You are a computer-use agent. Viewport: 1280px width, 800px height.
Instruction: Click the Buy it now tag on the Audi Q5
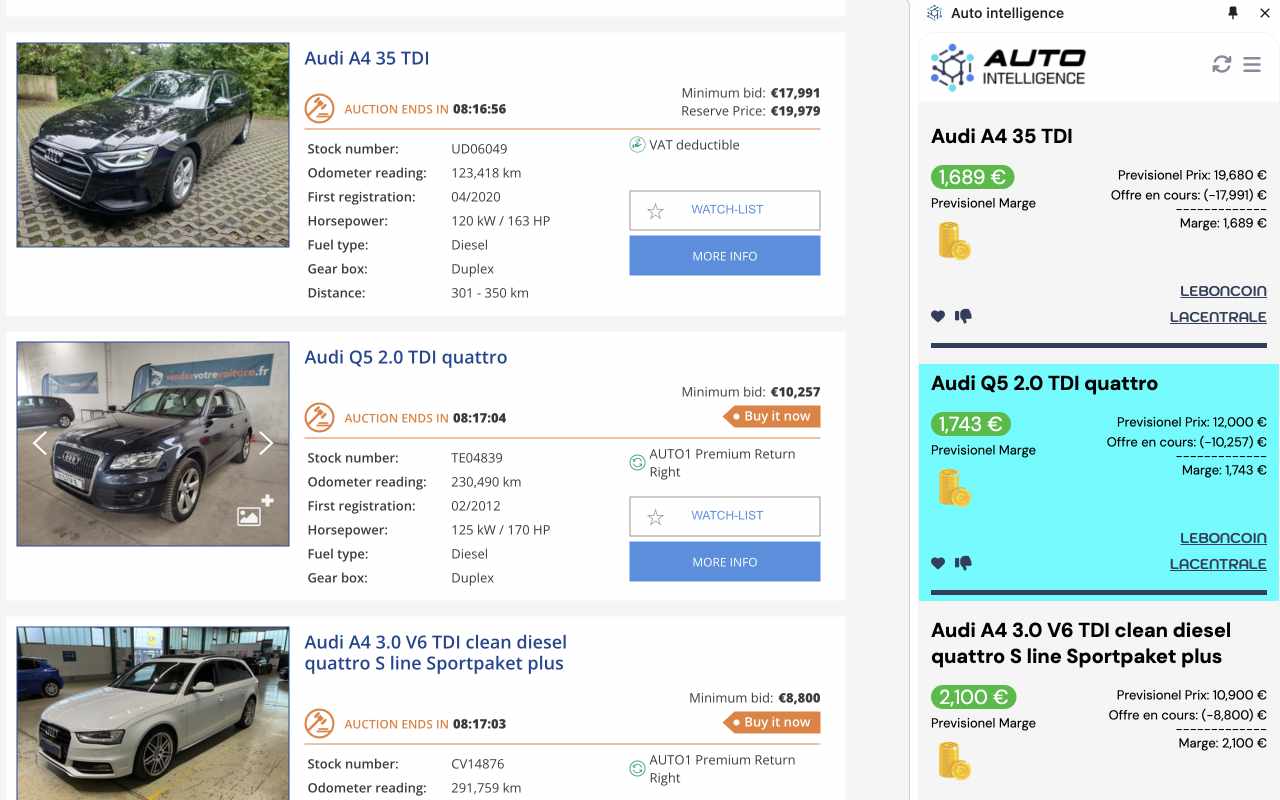[771, 416]
